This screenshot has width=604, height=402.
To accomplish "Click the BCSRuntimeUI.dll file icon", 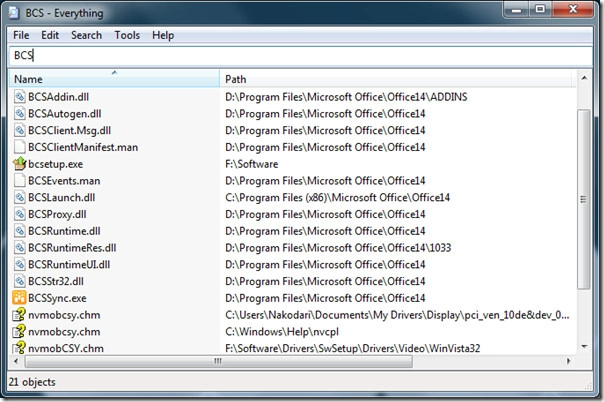I will [x=20, y=265].
